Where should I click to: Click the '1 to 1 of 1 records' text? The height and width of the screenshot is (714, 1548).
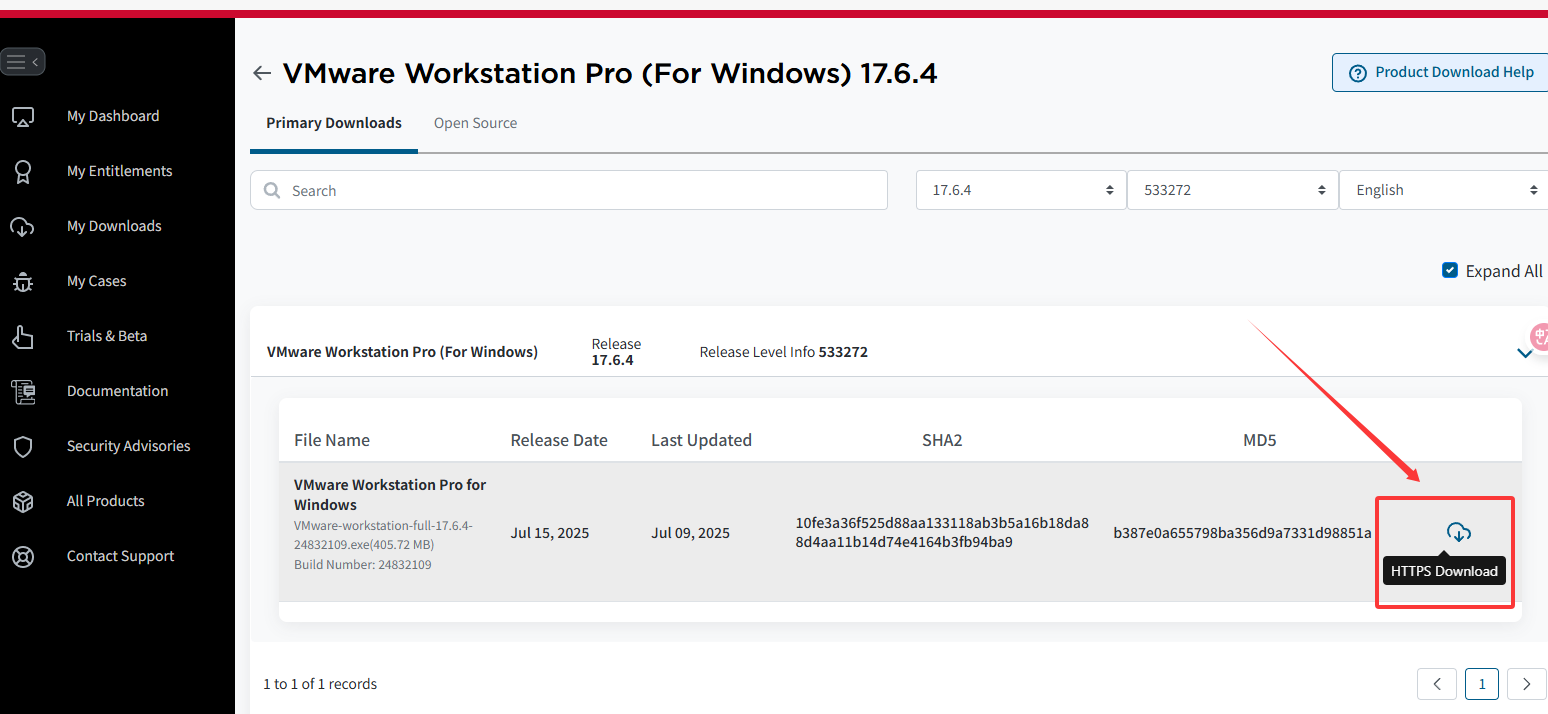coord(320,684)
